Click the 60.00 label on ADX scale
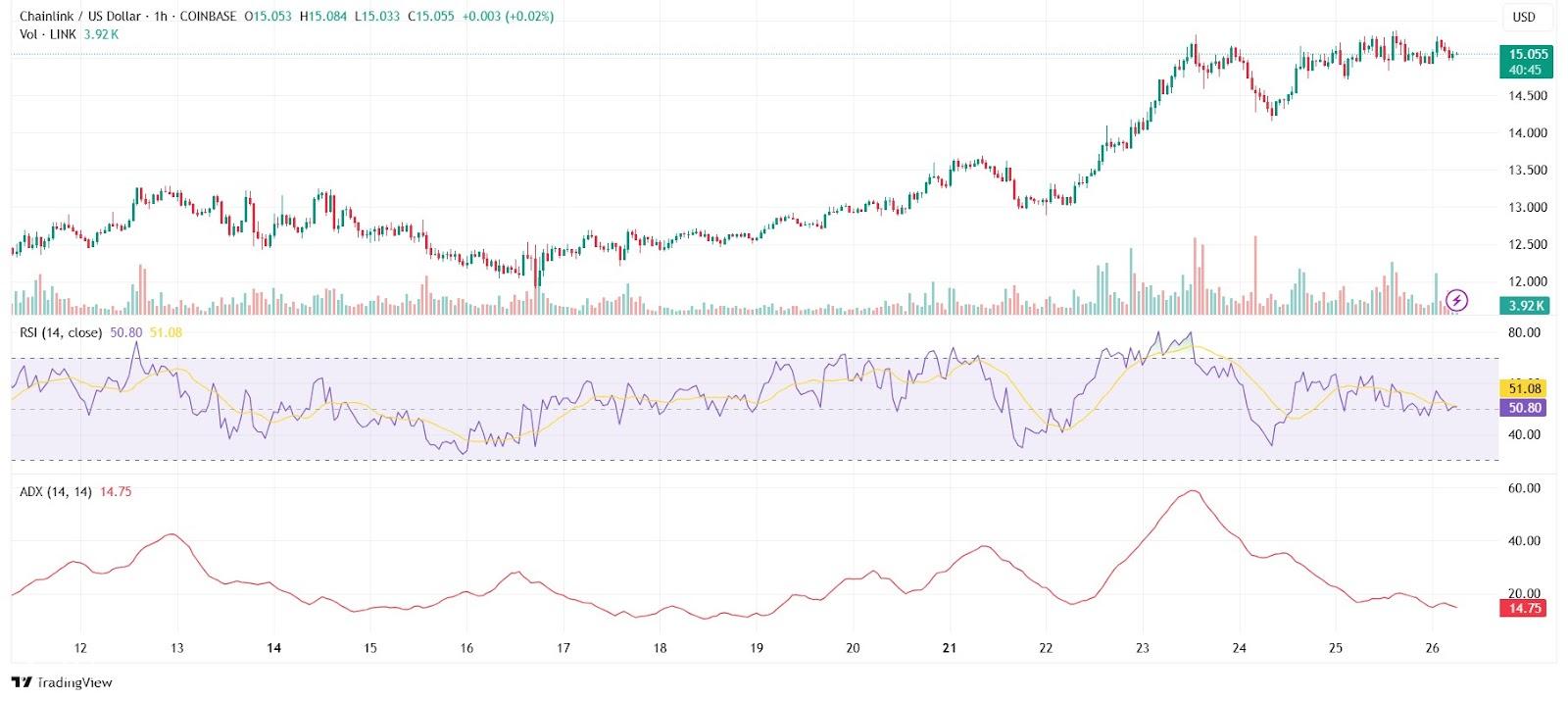 pos(1525,488)
